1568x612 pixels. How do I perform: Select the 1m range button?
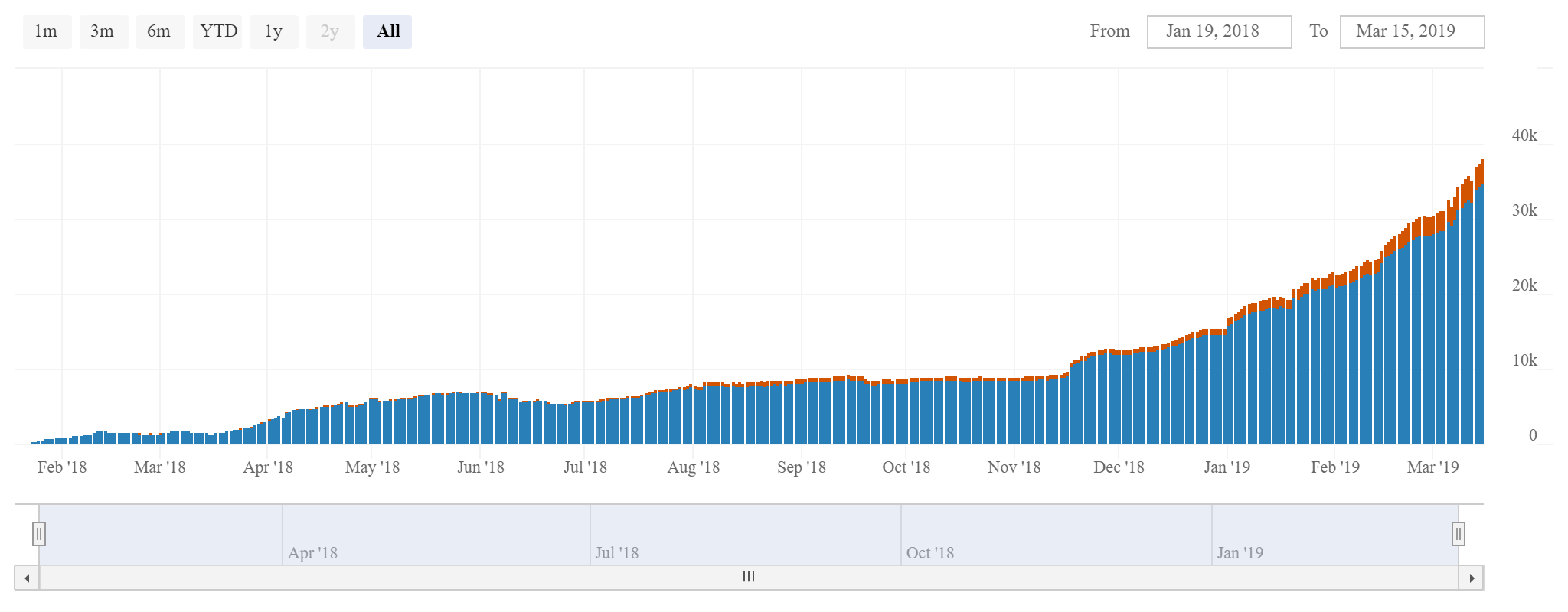point(47,32)
